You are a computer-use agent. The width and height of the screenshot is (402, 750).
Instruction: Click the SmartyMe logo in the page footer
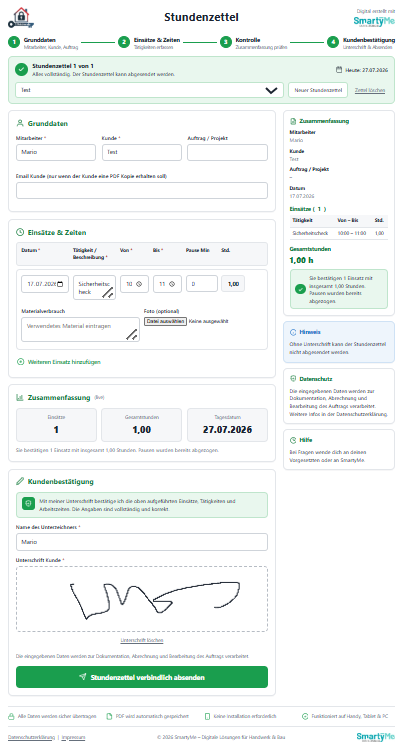375,737
